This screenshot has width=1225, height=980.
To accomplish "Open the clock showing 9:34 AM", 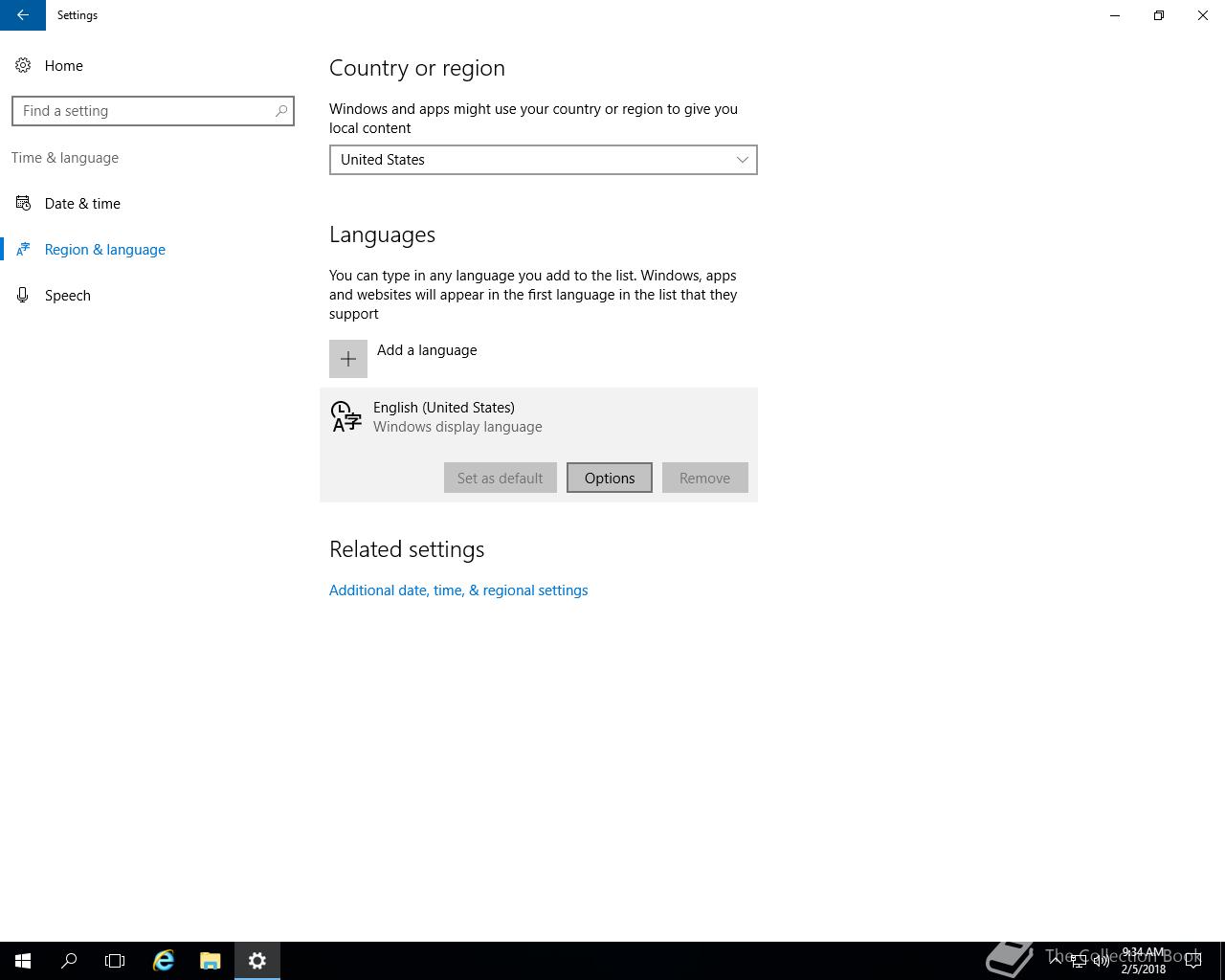I will (x=1144, y=961).
